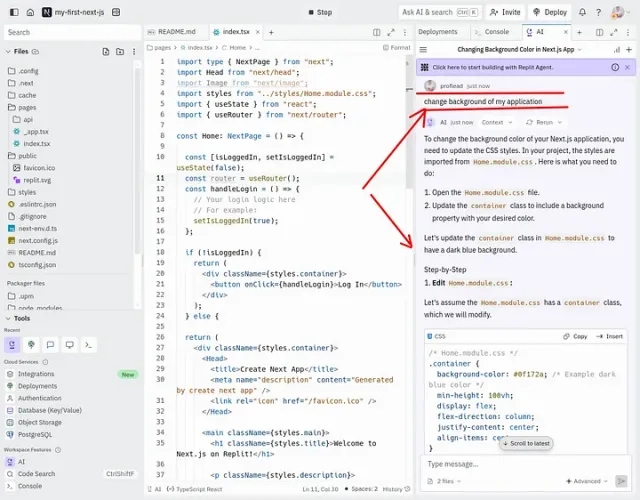
Task: Collapse the Tools section
Action: tap(8, 318)
